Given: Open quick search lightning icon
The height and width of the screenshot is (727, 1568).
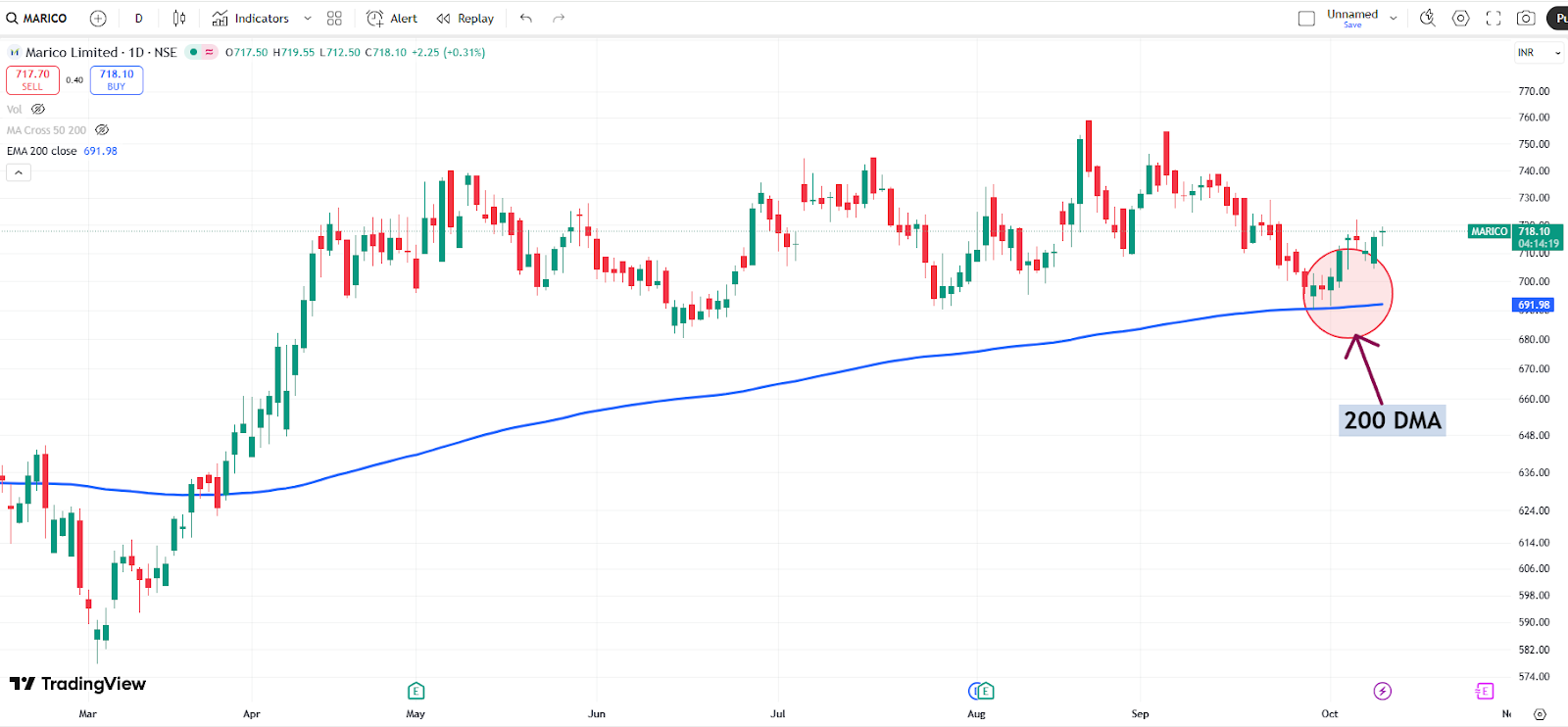Looking at the screenshot, I should [x=1428, y=19].
